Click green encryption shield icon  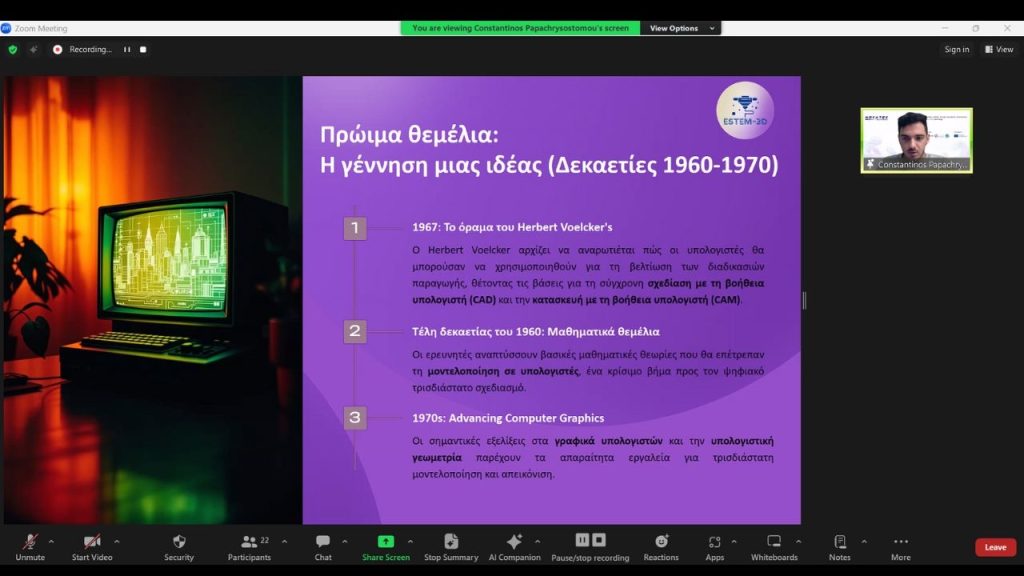[12, 50]
